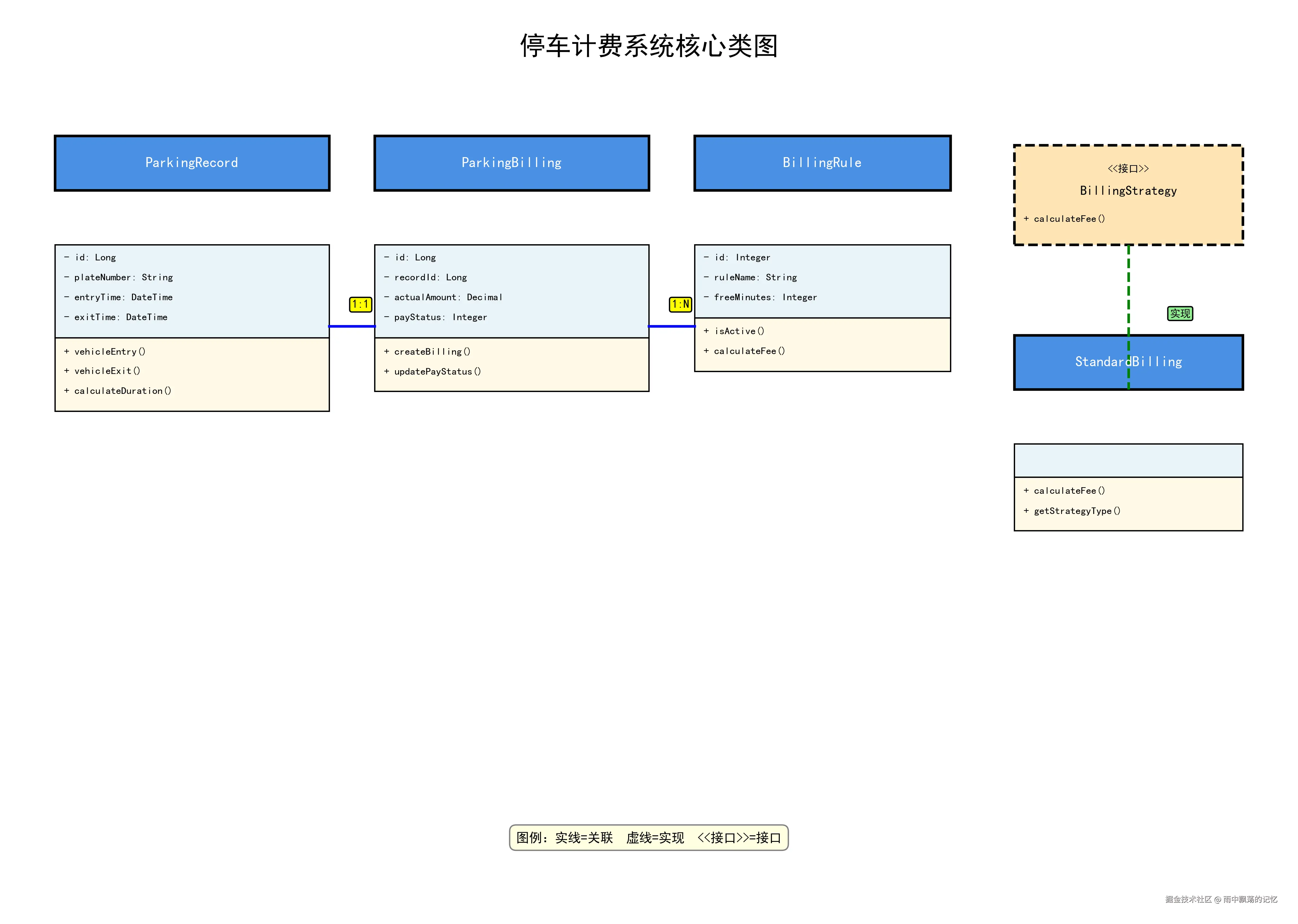Click the ParkingBilling class header box

pyautogui.click(x=511, y=163)
